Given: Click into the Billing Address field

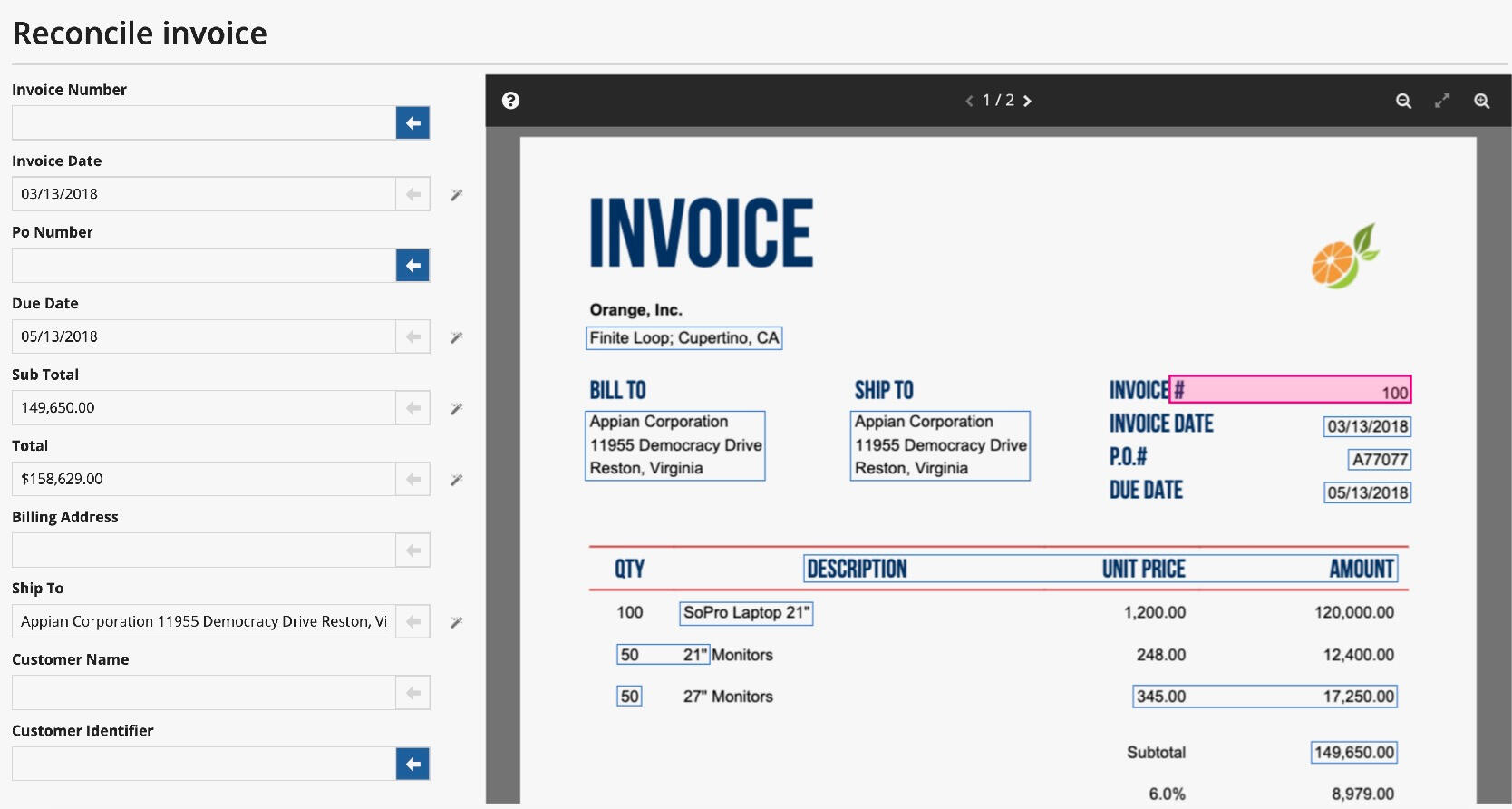Looking at the screenshot, I should pyautogui.click(x=203, y=551).
